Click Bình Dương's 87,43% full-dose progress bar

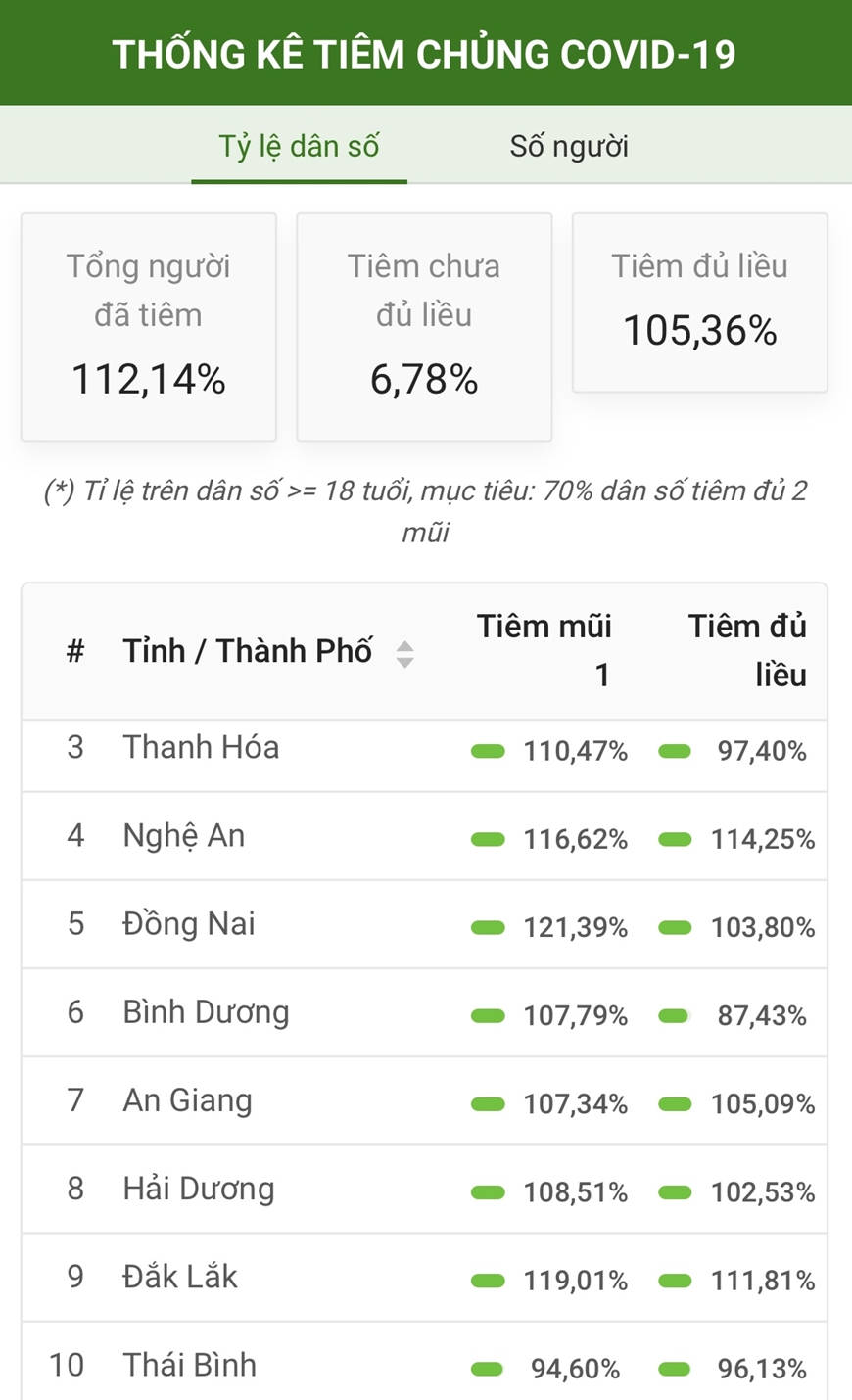(x=674, y=1016)
